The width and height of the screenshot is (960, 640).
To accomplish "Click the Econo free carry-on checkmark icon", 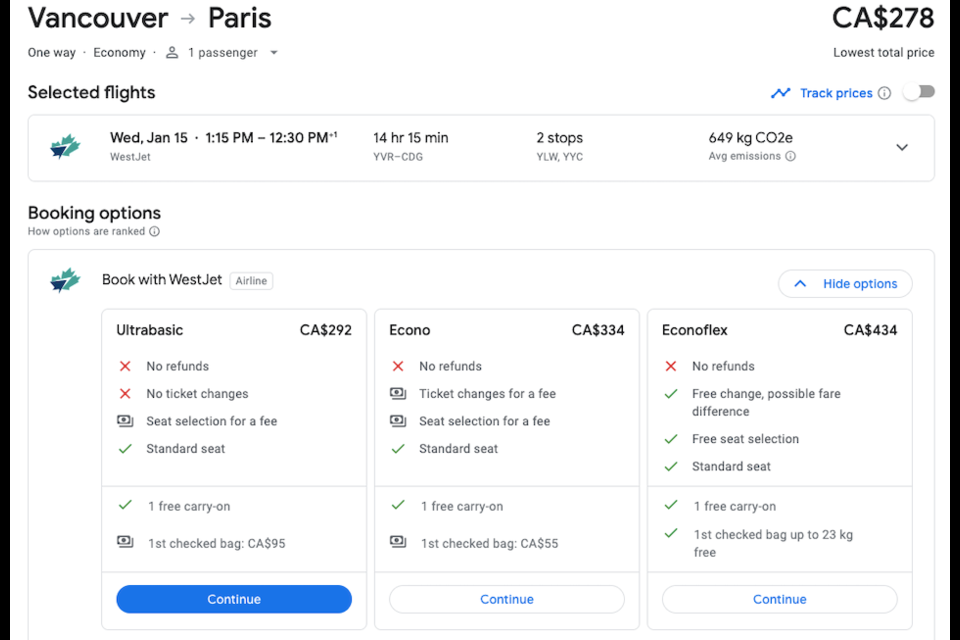I will click(398, 505).
